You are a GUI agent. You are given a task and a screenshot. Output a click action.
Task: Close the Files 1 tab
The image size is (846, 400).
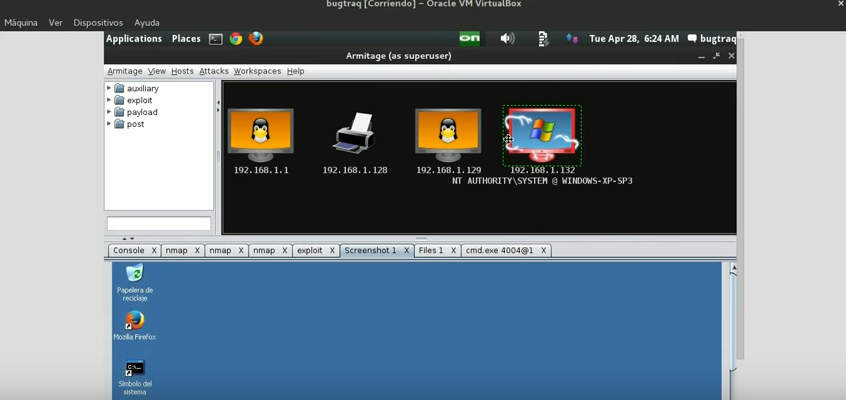pyautogui.click(x=453, y=251)
